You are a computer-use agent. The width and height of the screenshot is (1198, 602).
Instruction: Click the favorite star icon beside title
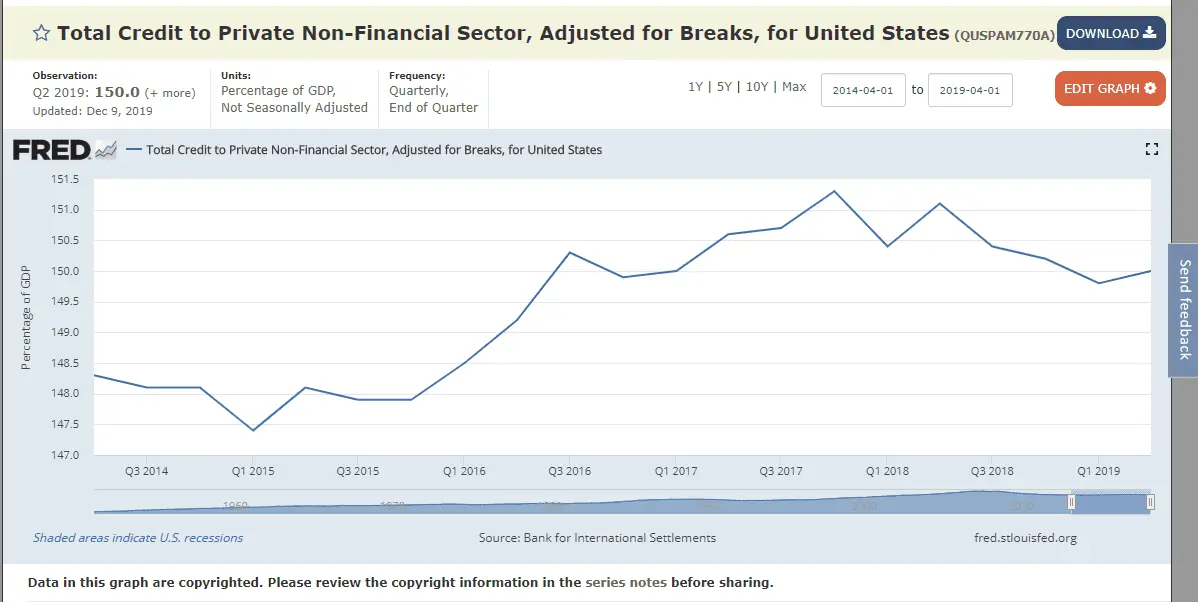coord(42,33)
